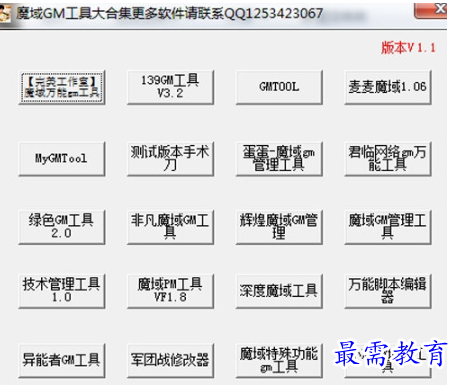Viewport: 456px width, 385px height.
Task: Launch 异能者GM工具
Action: (x=62, y=361)
